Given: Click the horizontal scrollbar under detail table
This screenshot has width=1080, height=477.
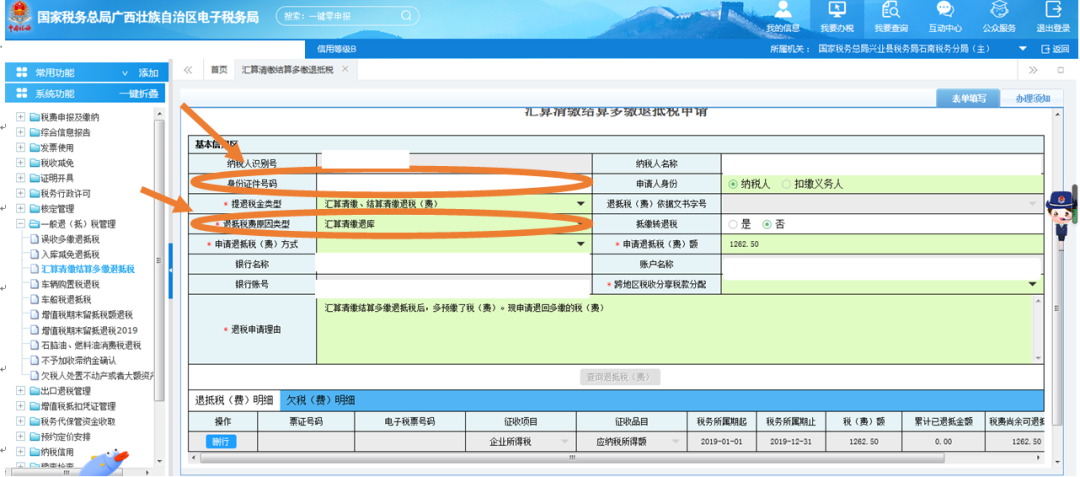Looking at the screenshot, I should [572, 456].
